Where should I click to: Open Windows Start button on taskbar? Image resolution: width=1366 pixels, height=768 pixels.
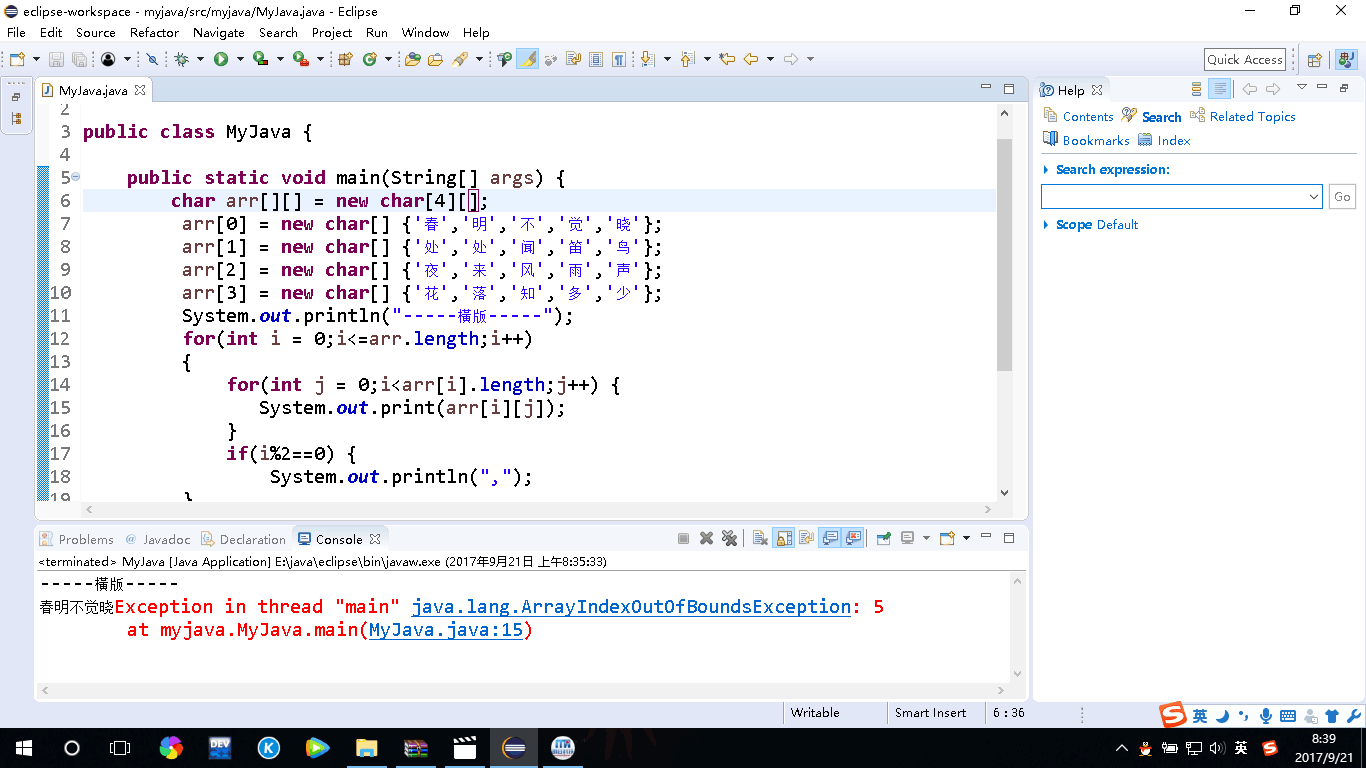tap(24, 747)
